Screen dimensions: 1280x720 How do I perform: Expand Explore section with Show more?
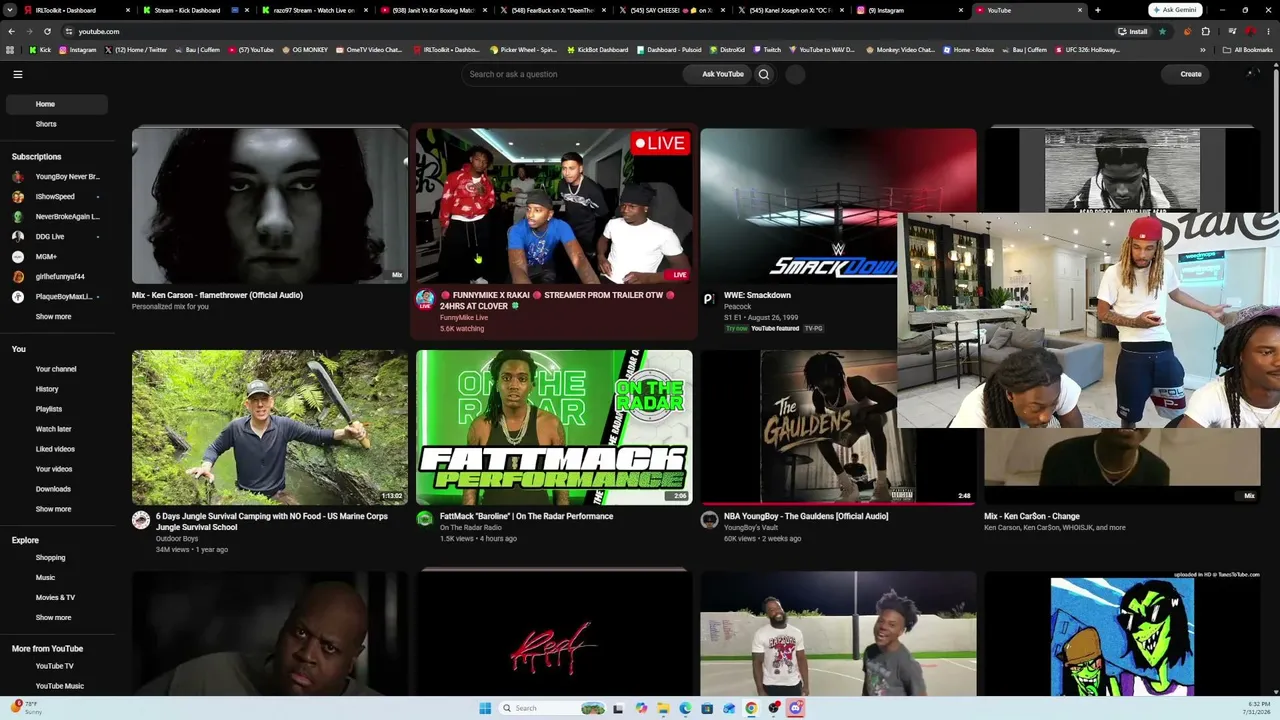[53, 618]
